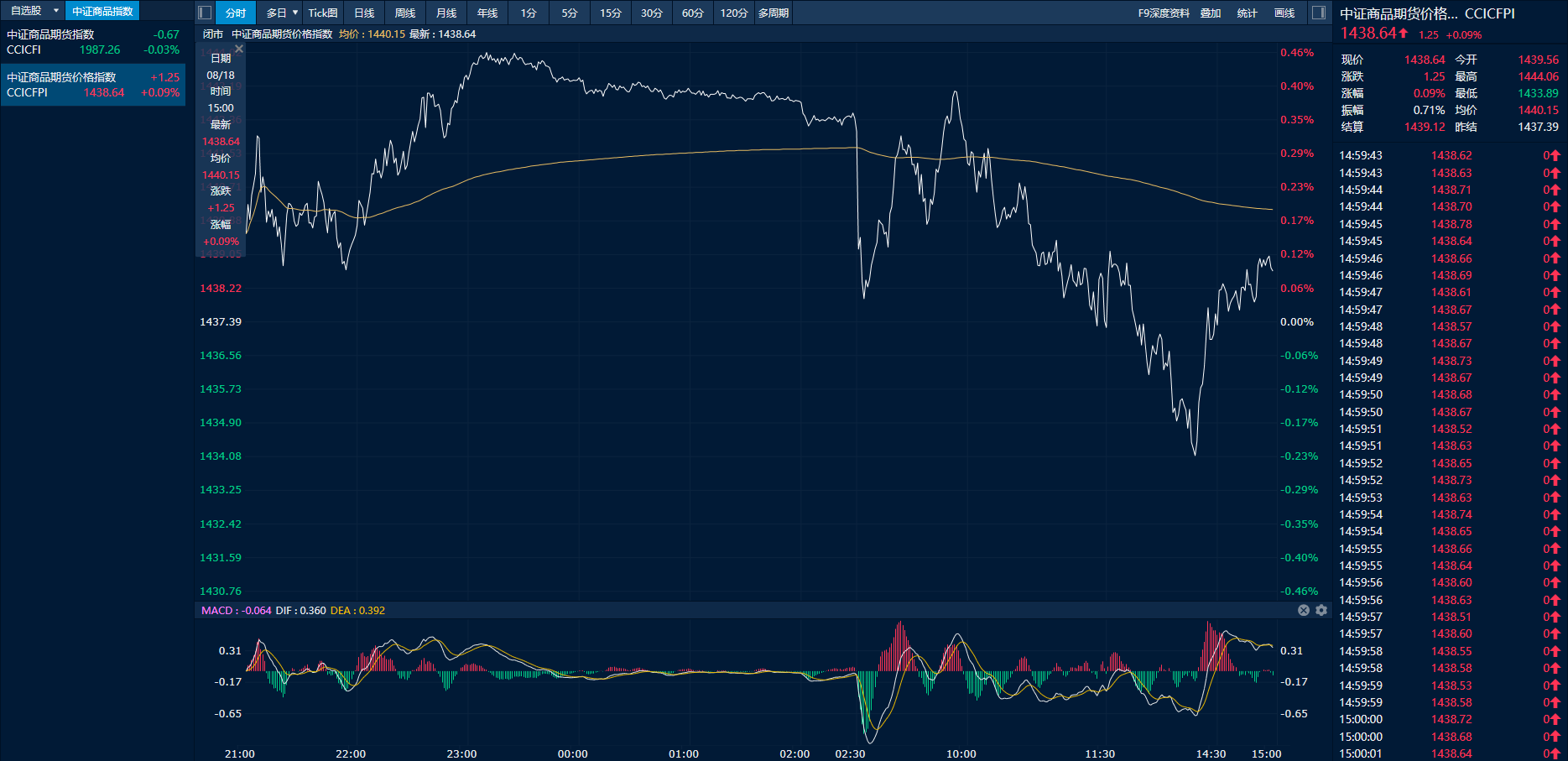The height and width of the screenshot is (761, 1568).
Task: Click the 15:00:00 tick row priced 1438.72
Action: coord(1449,719)
